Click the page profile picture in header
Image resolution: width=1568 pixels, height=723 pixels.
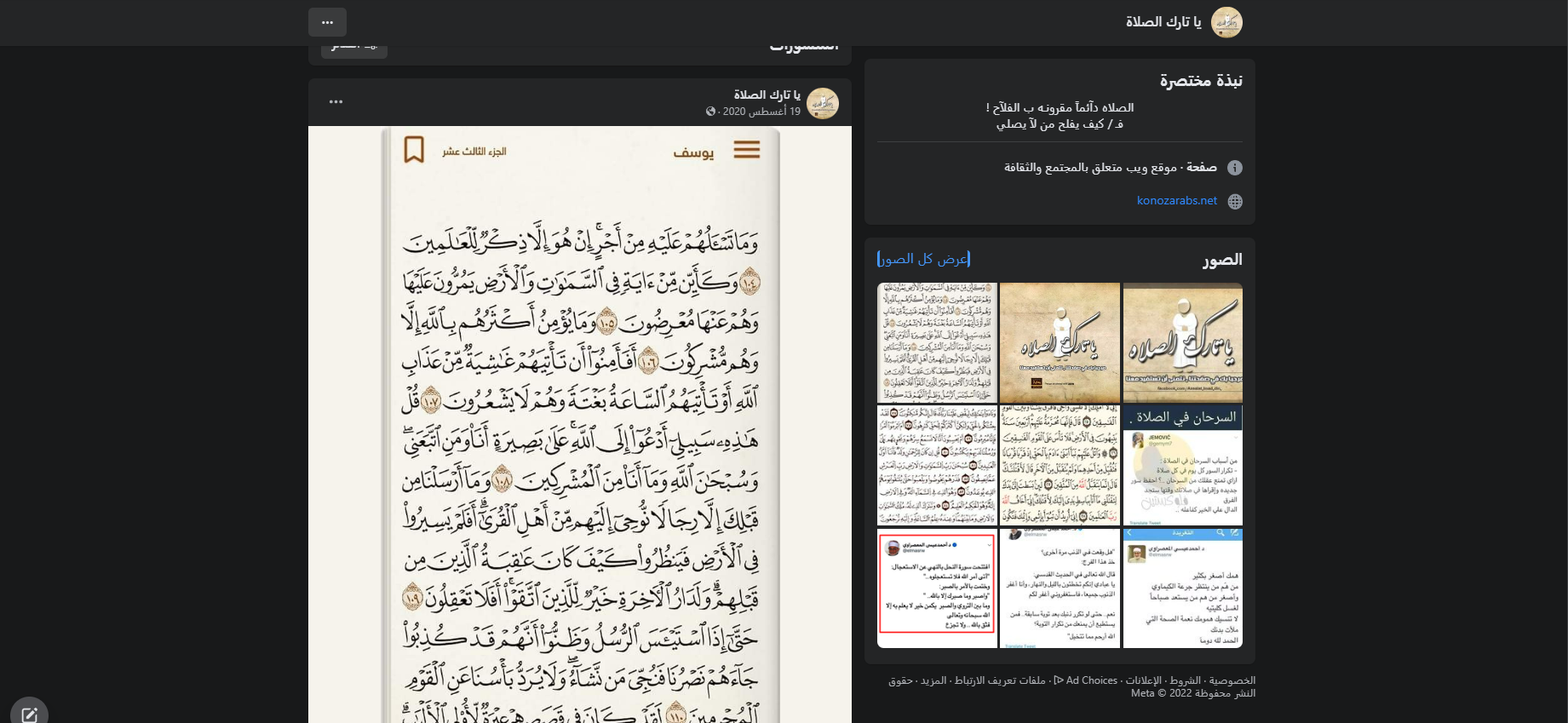coord(1226,22)
